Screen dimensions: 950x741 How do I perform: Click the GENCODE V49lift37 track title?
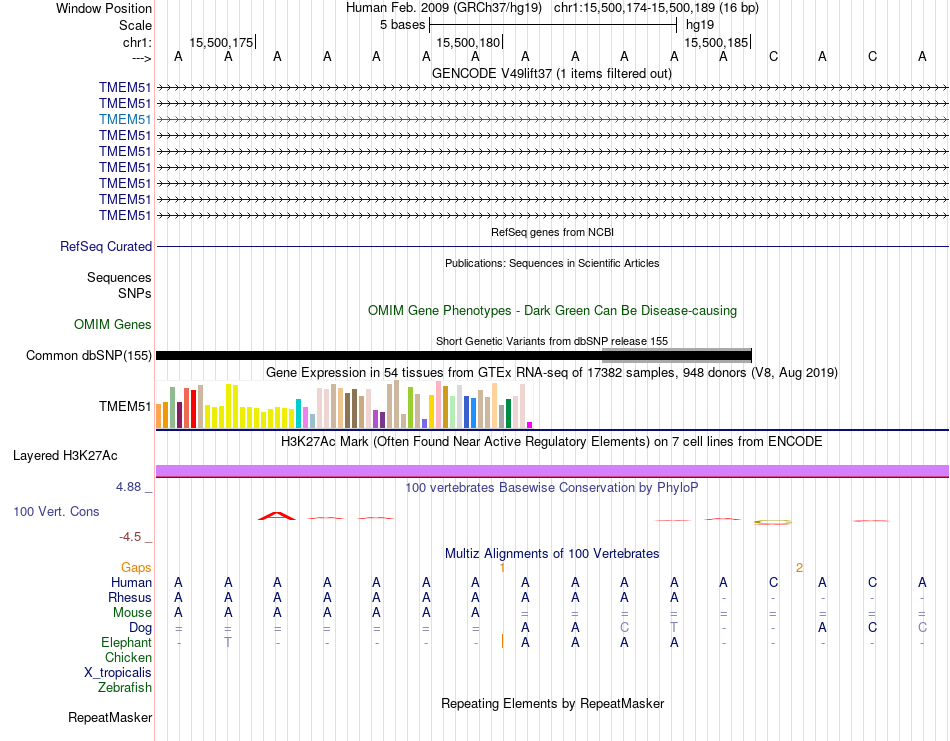(x=551, y=74)
